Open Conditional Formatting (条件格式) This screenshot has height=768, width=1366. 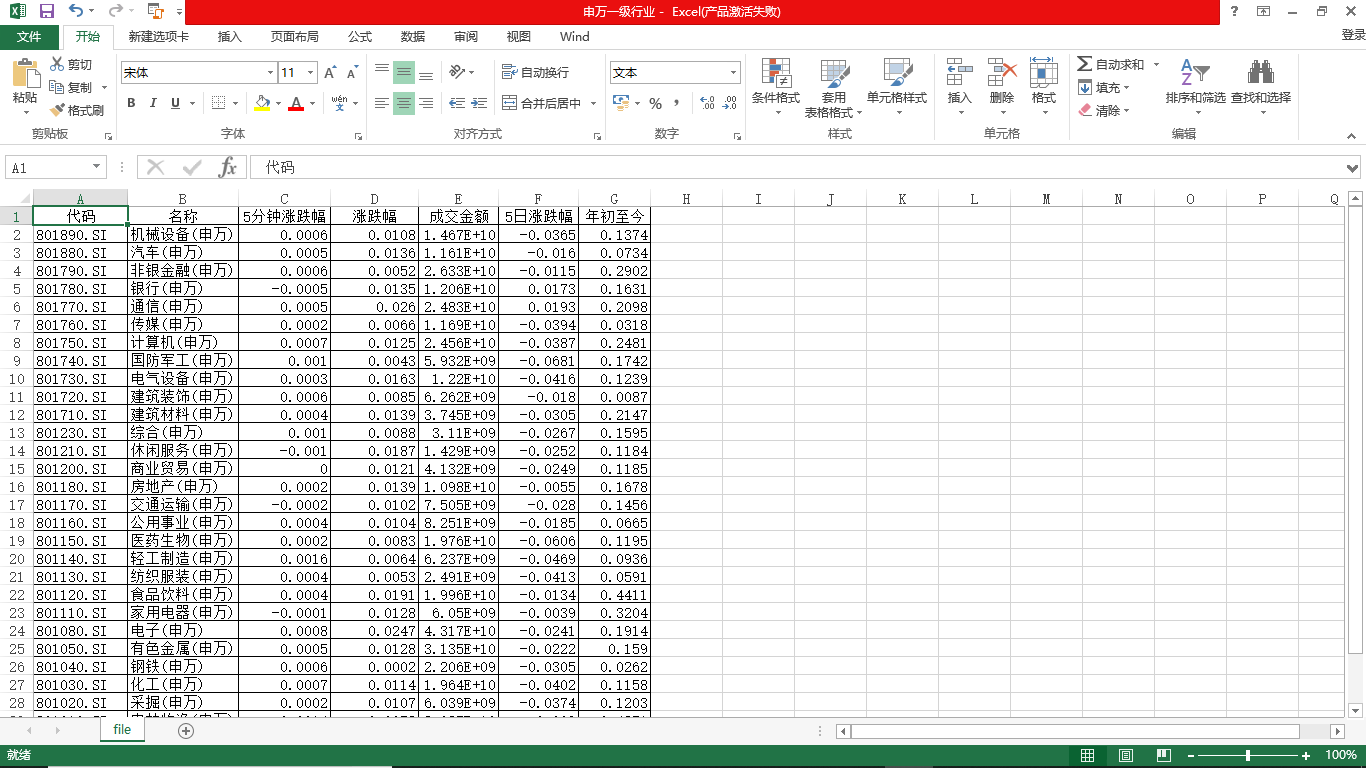776,88
